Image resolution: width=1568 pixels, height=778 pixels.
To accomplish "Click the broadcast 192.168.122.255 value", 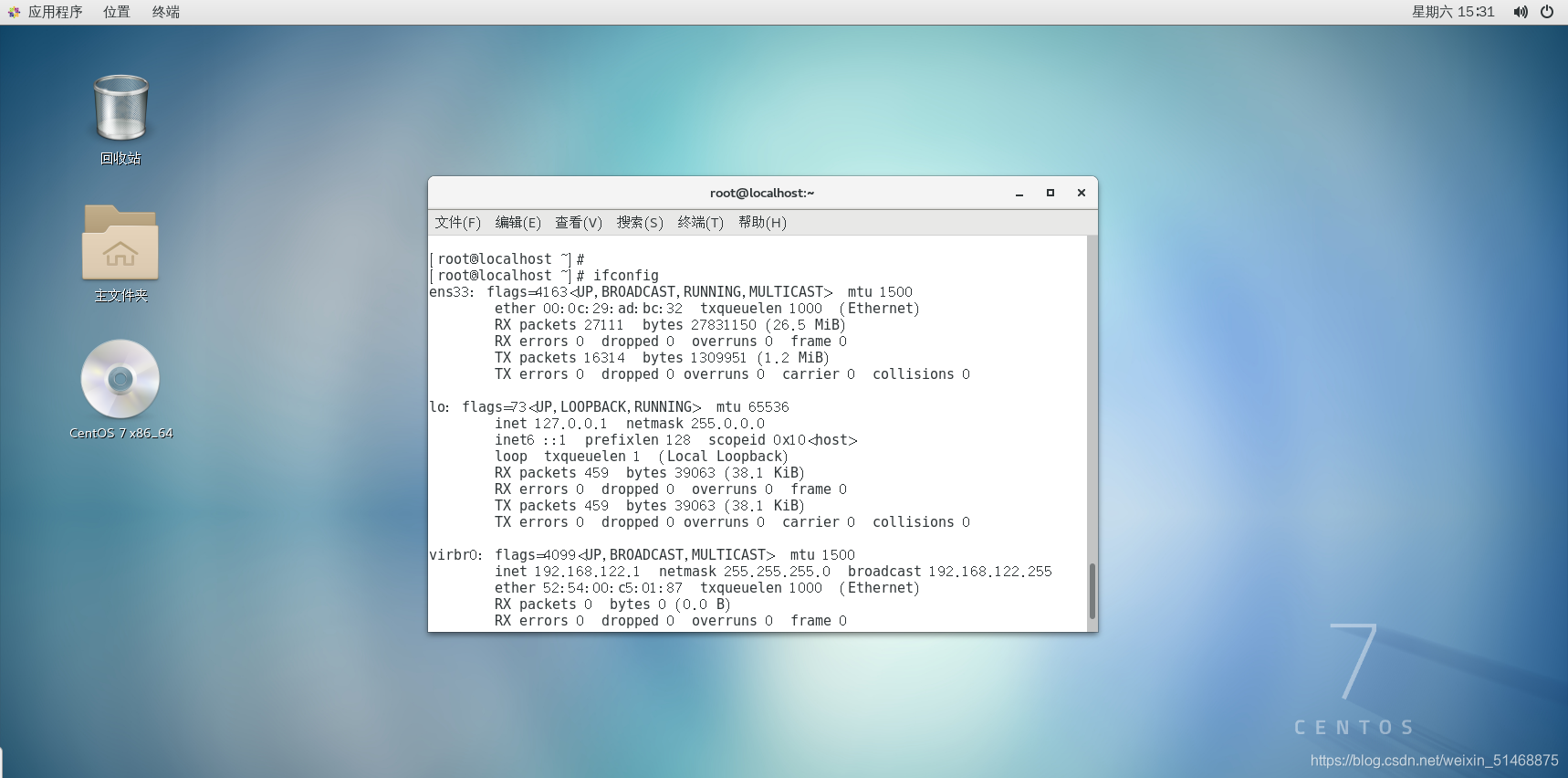I will coord(990,572).
